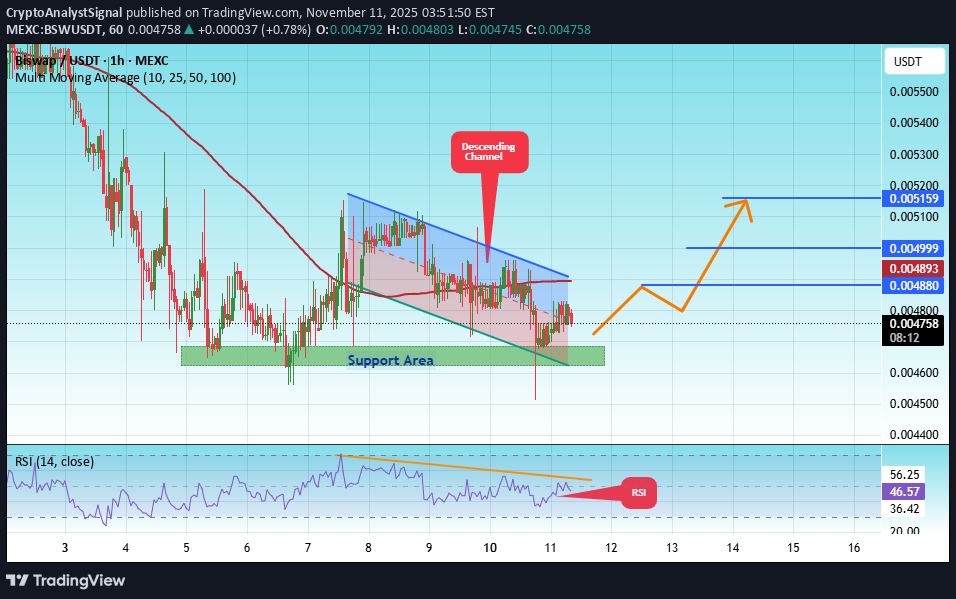
Task: Select the blue target price level 0.005159
Action: (x=912, y=199)
